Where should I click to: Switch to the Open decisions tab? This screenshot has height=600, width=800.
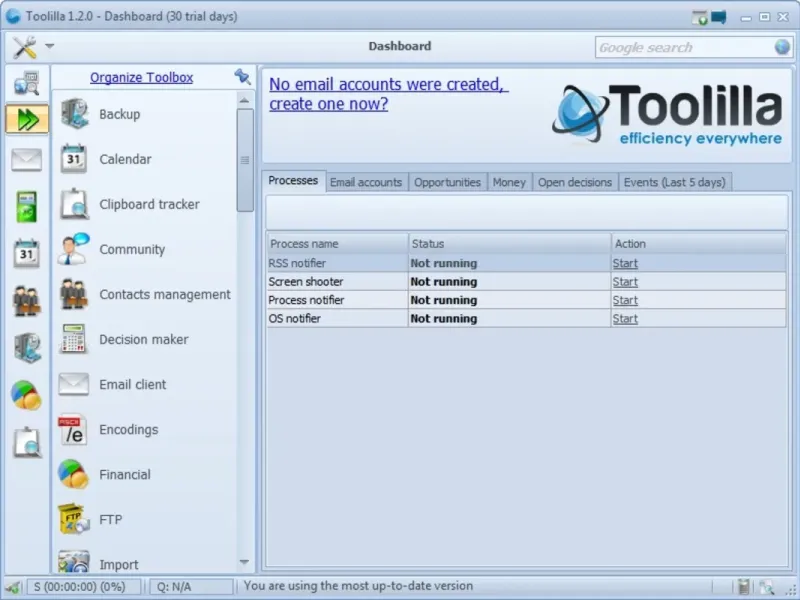coord(575,182)
